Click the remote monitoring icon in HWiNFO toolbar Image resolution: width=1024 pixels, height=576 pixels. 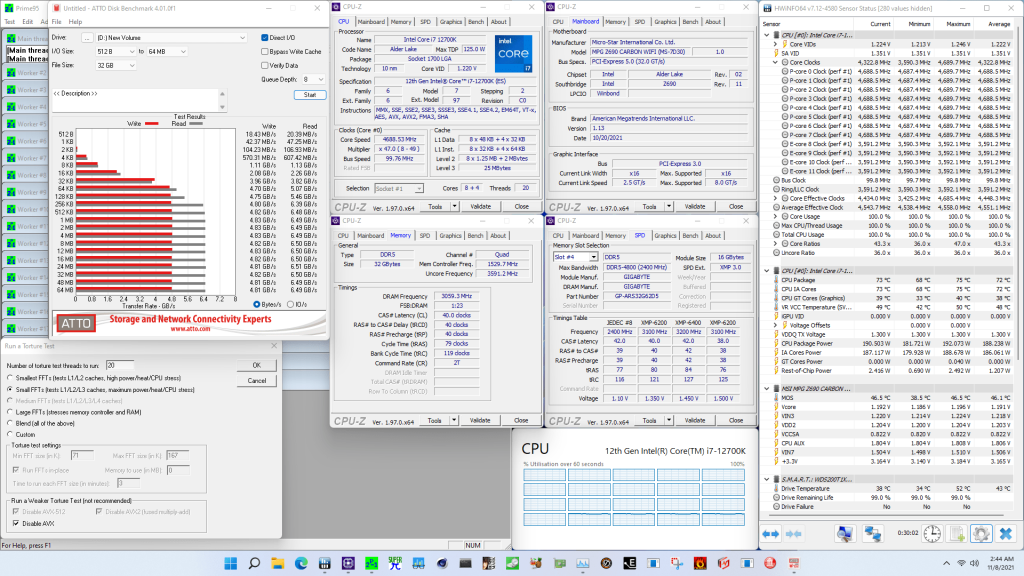(874, 534)
